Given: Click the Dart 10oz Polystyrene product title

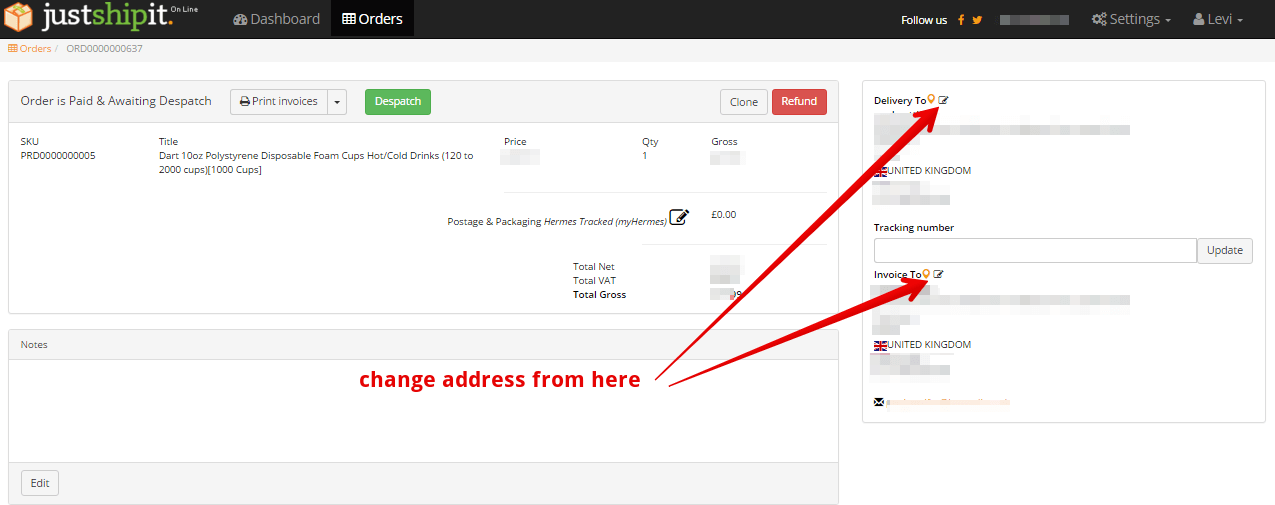Looking at the screenshot, I should [x=316, y=163].
